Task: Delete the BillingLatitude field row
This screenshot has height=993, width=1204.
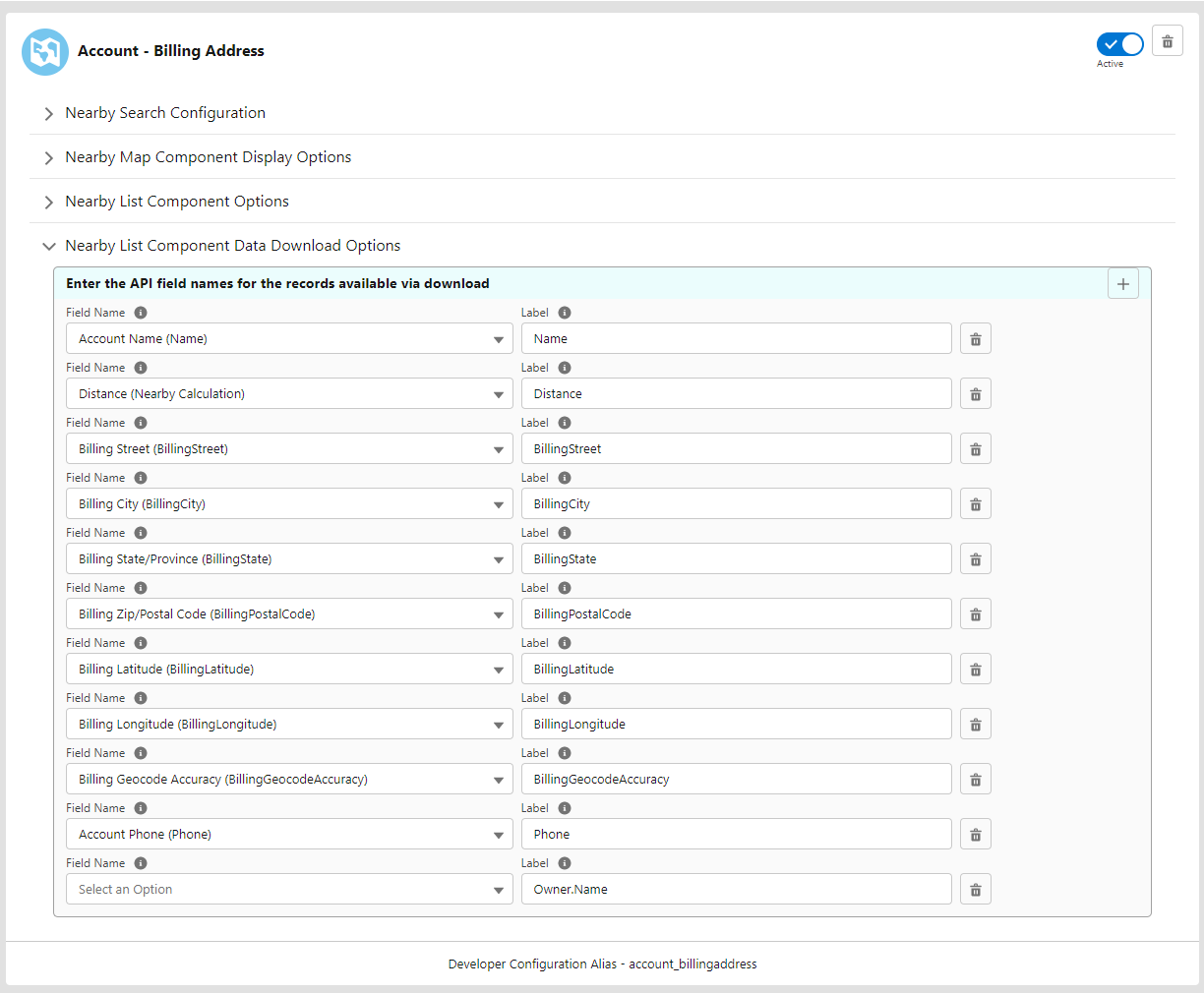Action: coord(975,669)
